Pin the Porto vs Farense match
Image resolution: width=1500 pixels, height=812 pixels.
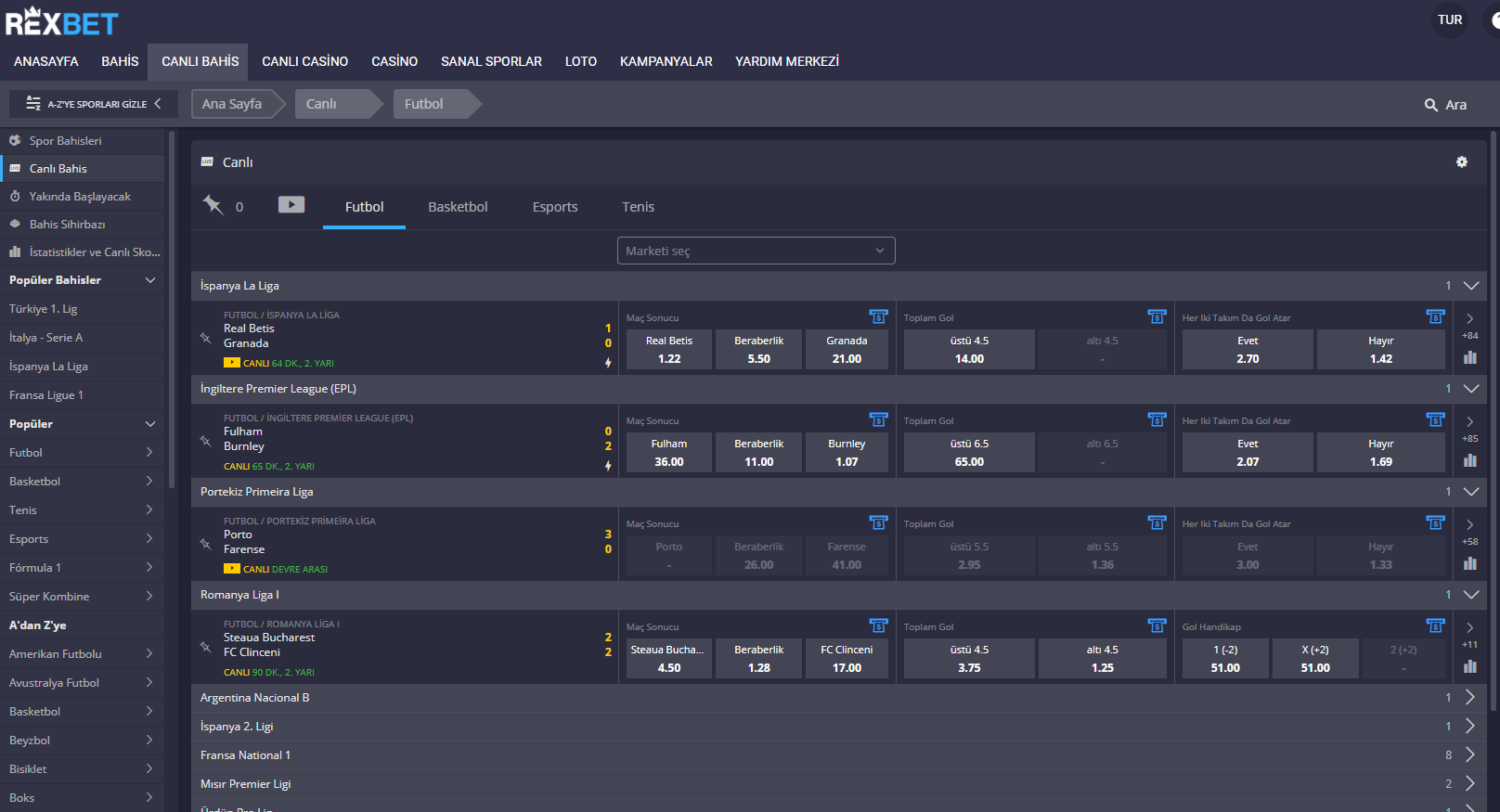206,543
